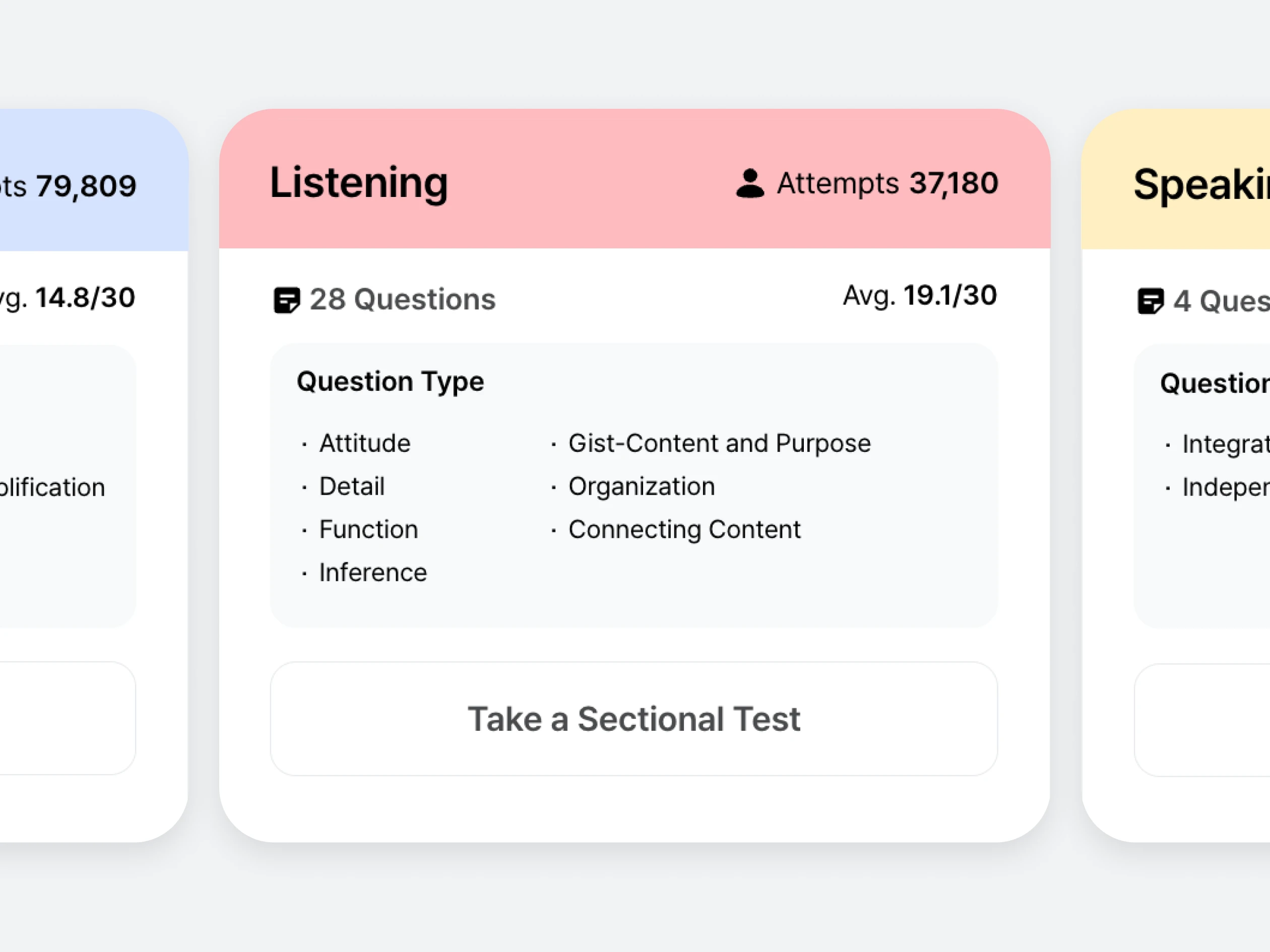The height and width of the screenshot is (952, 1270).
Task: Select the Independent item in Speaking card
Action: (1223, 487)
